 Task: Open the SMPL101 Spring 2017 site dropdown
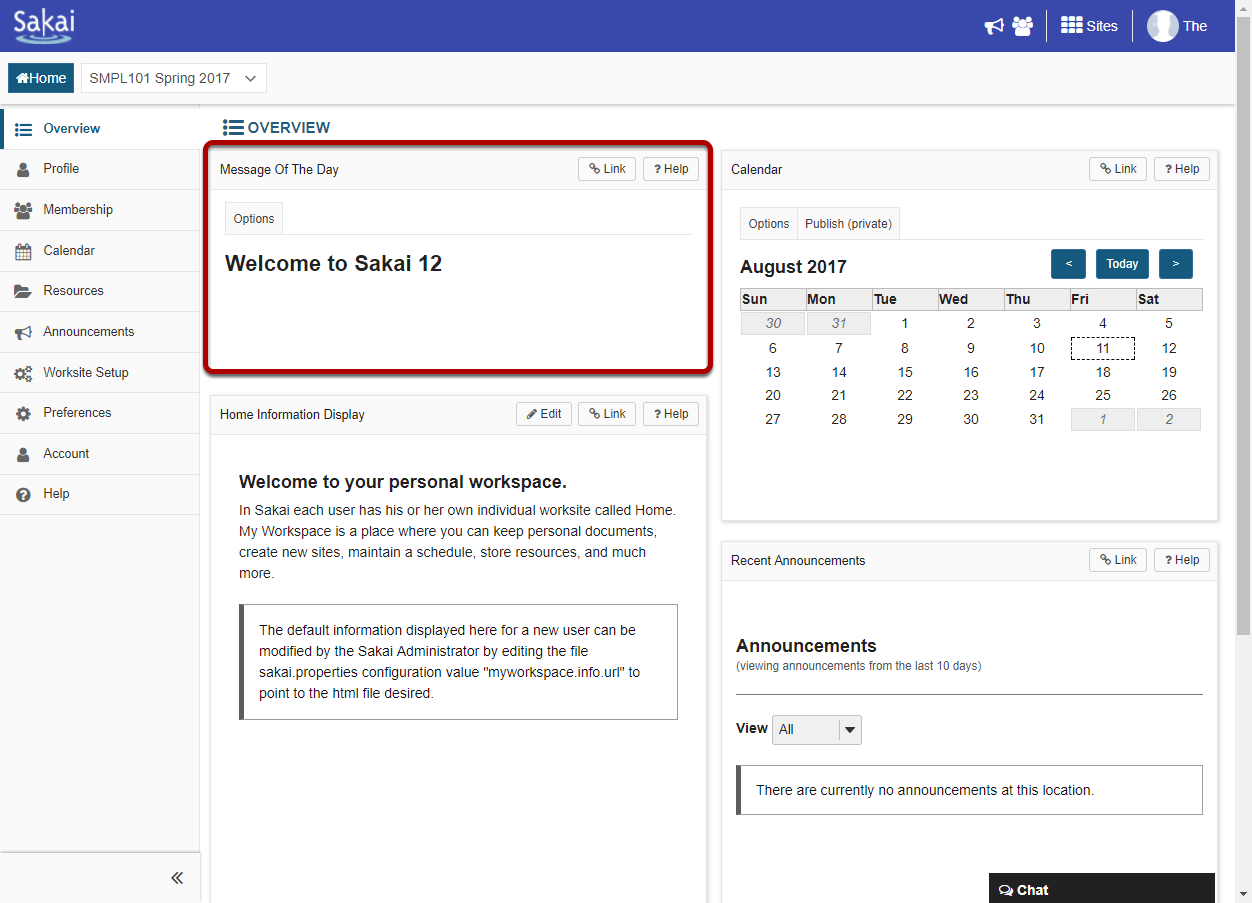[x=174, y=78]
